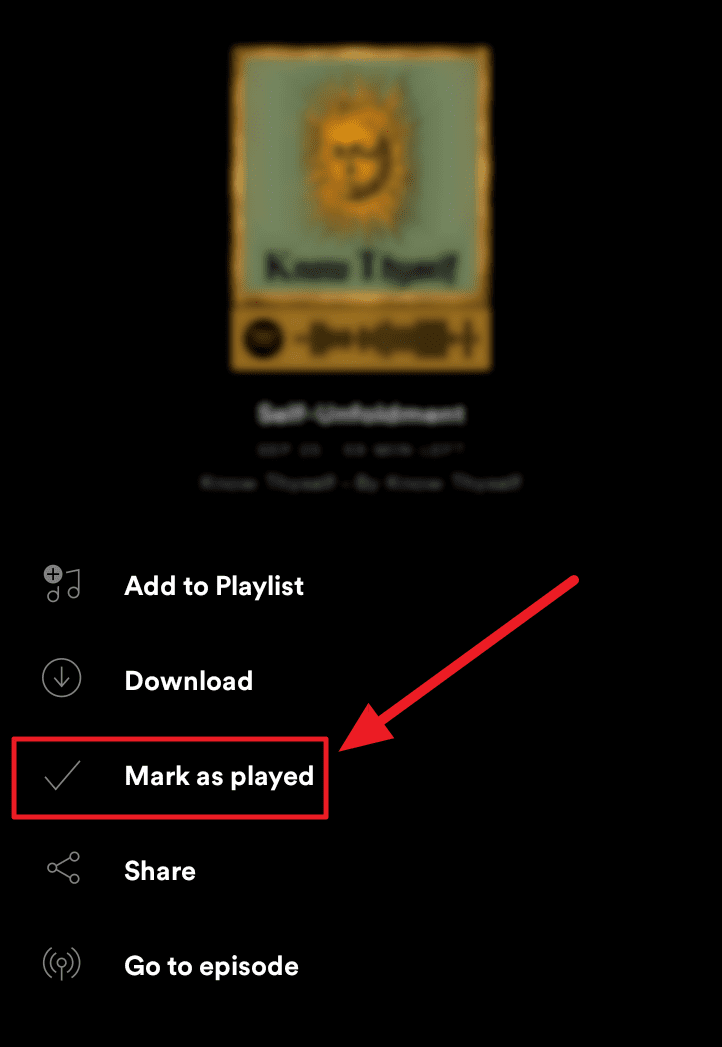Screen dimensions: 722x1047
Task: Choose the Share option label
Action: tap(160, 871)
